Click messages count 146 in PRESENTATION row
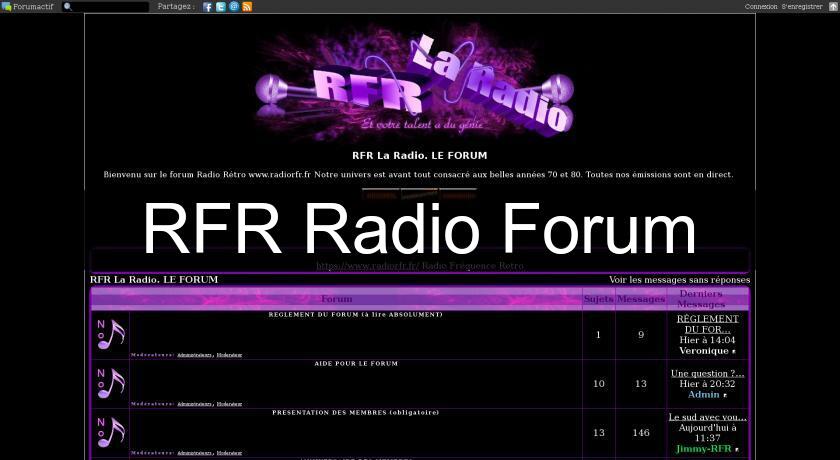 [x=641, y=433]
